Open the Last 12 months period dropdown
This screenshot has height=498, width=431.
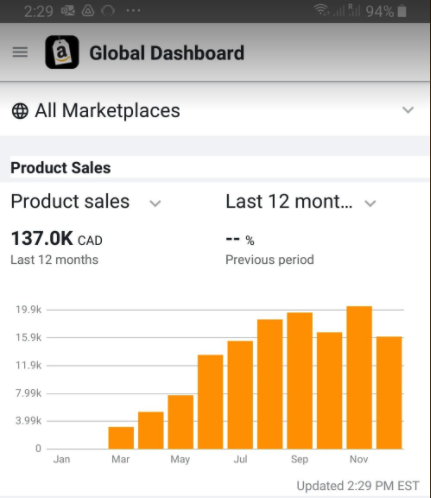pyautogui.click(x=301, y=202)
